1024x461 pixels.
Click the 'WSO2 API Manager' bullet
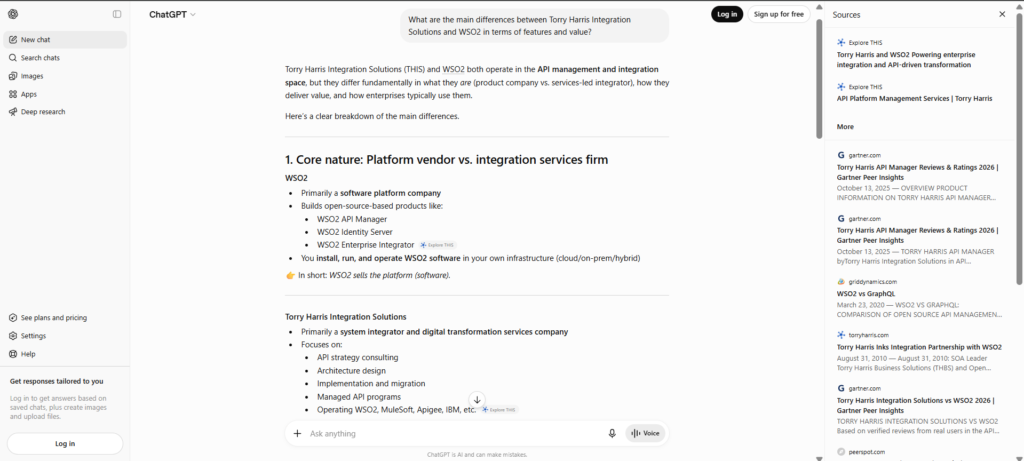click(352, 219)
